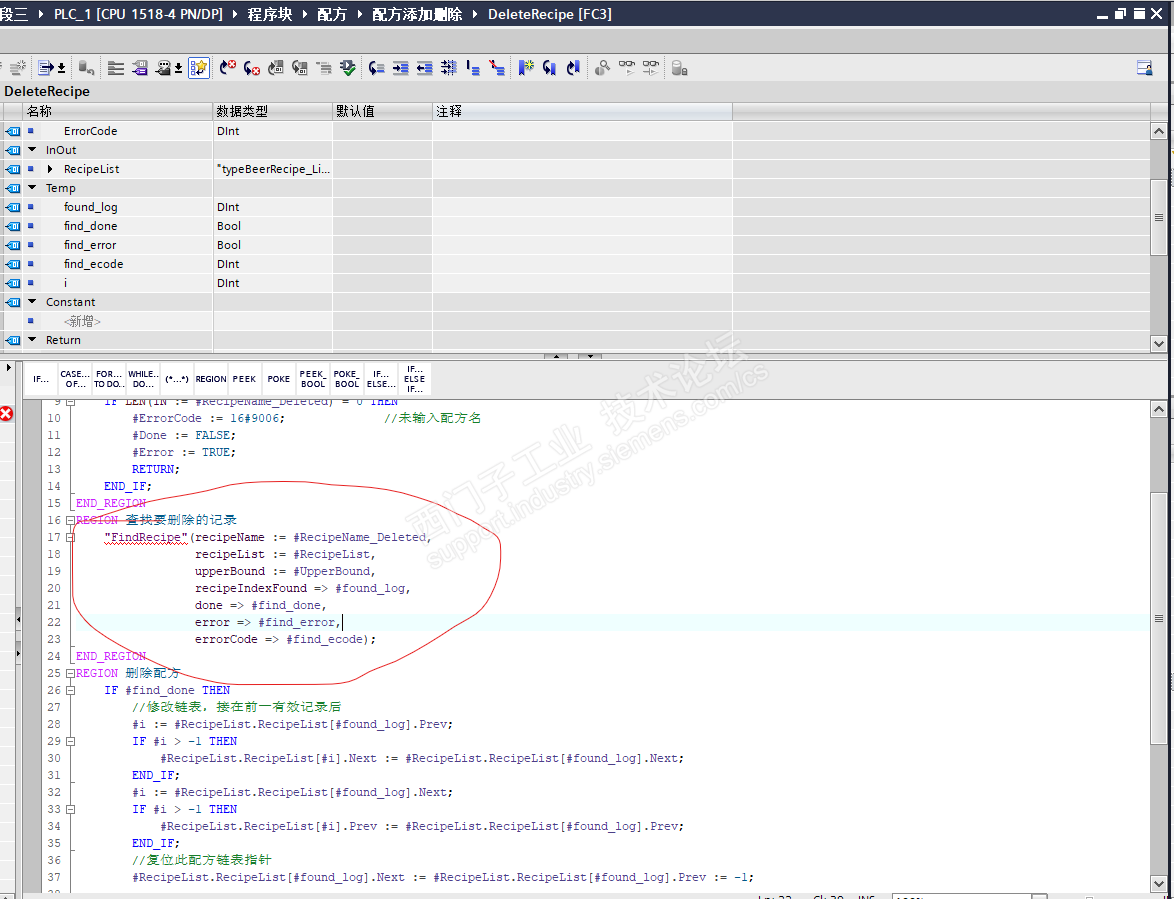
Task: Click the go to previous bookmark icon
Action: pos(574,68)
